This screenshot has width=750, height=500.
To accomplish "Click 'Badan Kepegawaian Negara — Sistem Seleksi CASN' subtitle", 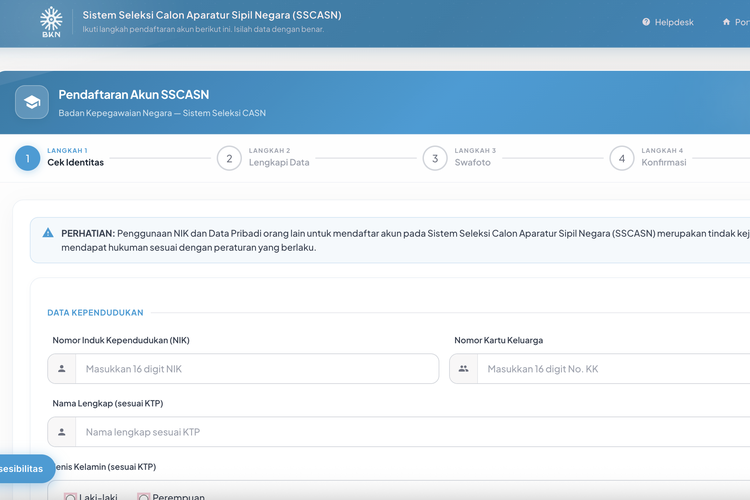I will pyautogui.click(x=162, y=113).
